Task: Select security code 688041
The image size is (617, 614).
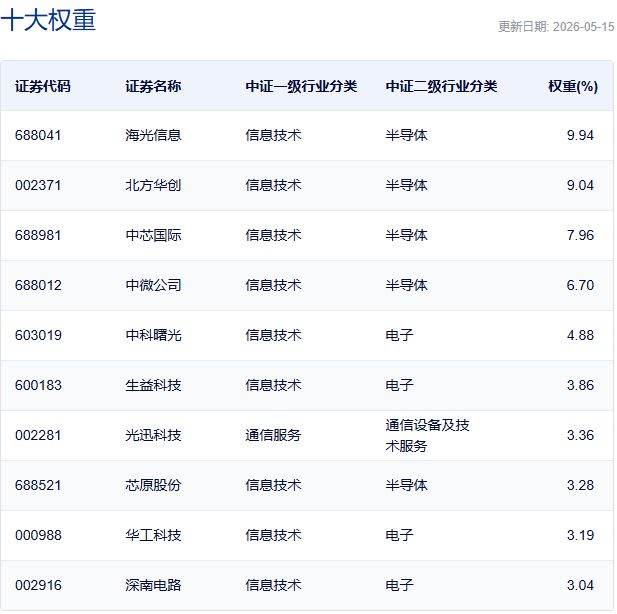Action: [x=38, y=135]
